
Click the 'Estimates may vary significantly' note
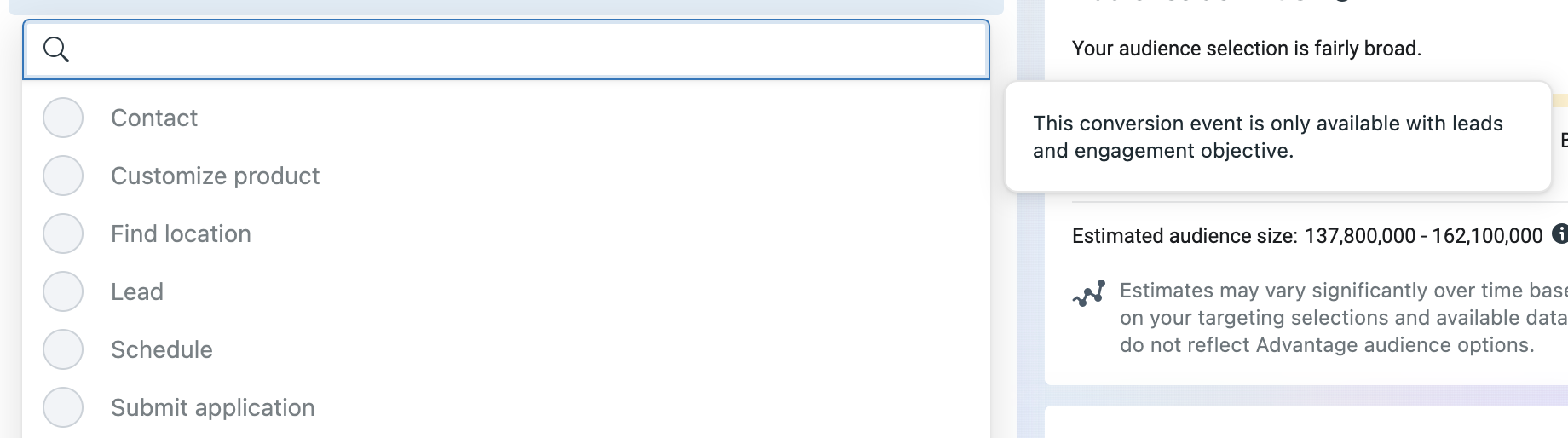coord(1344,318)
